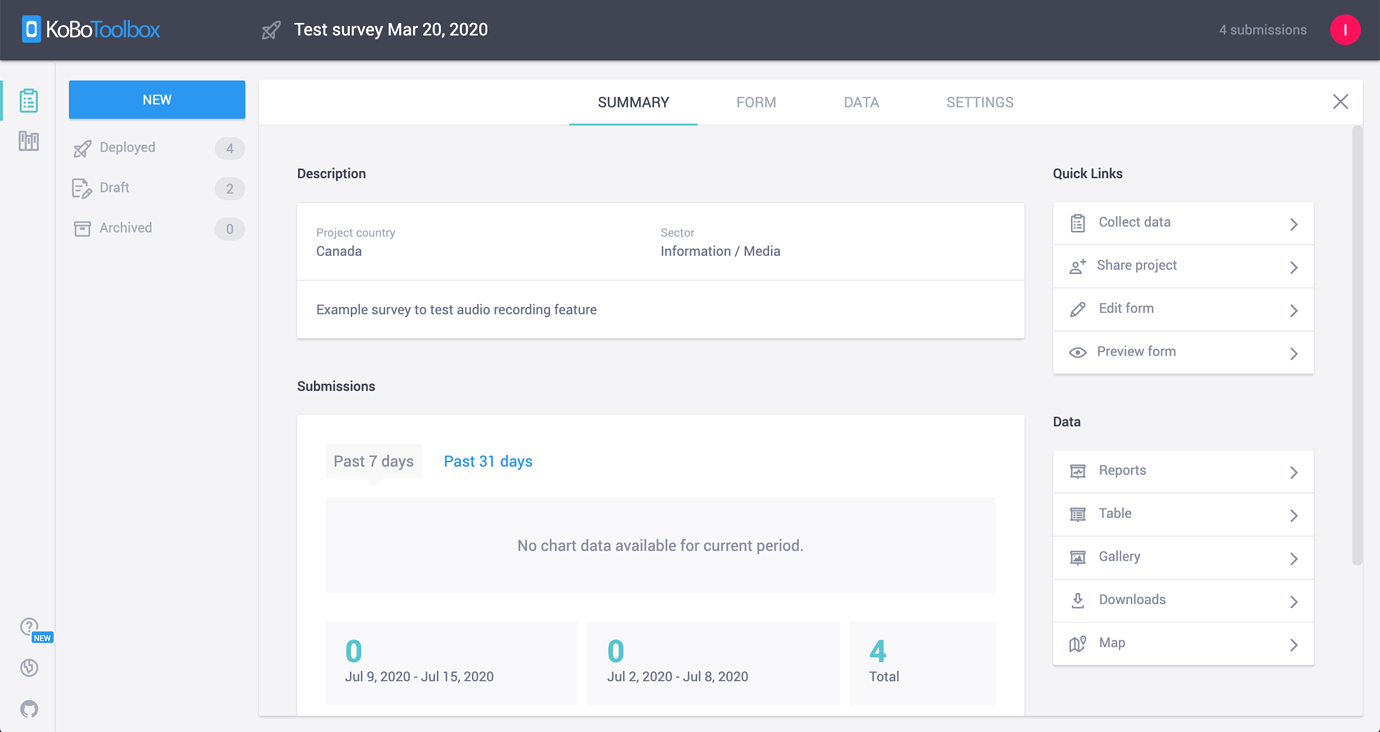Open Table via its chevron arrow
The width and height of the screenshot is (1380, 732).
tap(1293, 514)
